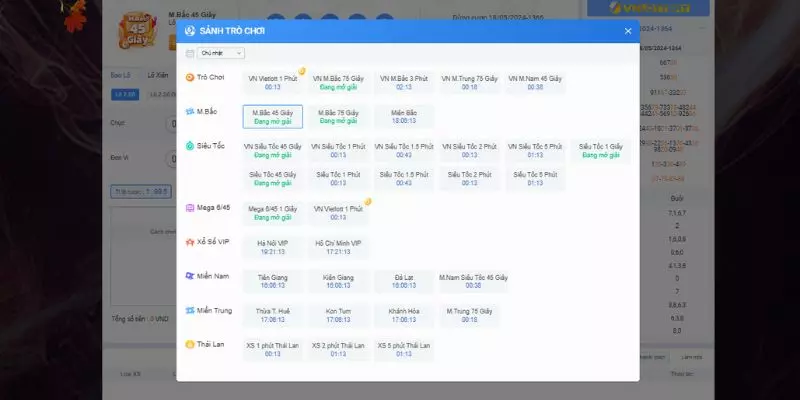This screenshot has width=800, height=400.
Task: Click the Siêu Tốc stopwatch icon
Action: (190, 146)
